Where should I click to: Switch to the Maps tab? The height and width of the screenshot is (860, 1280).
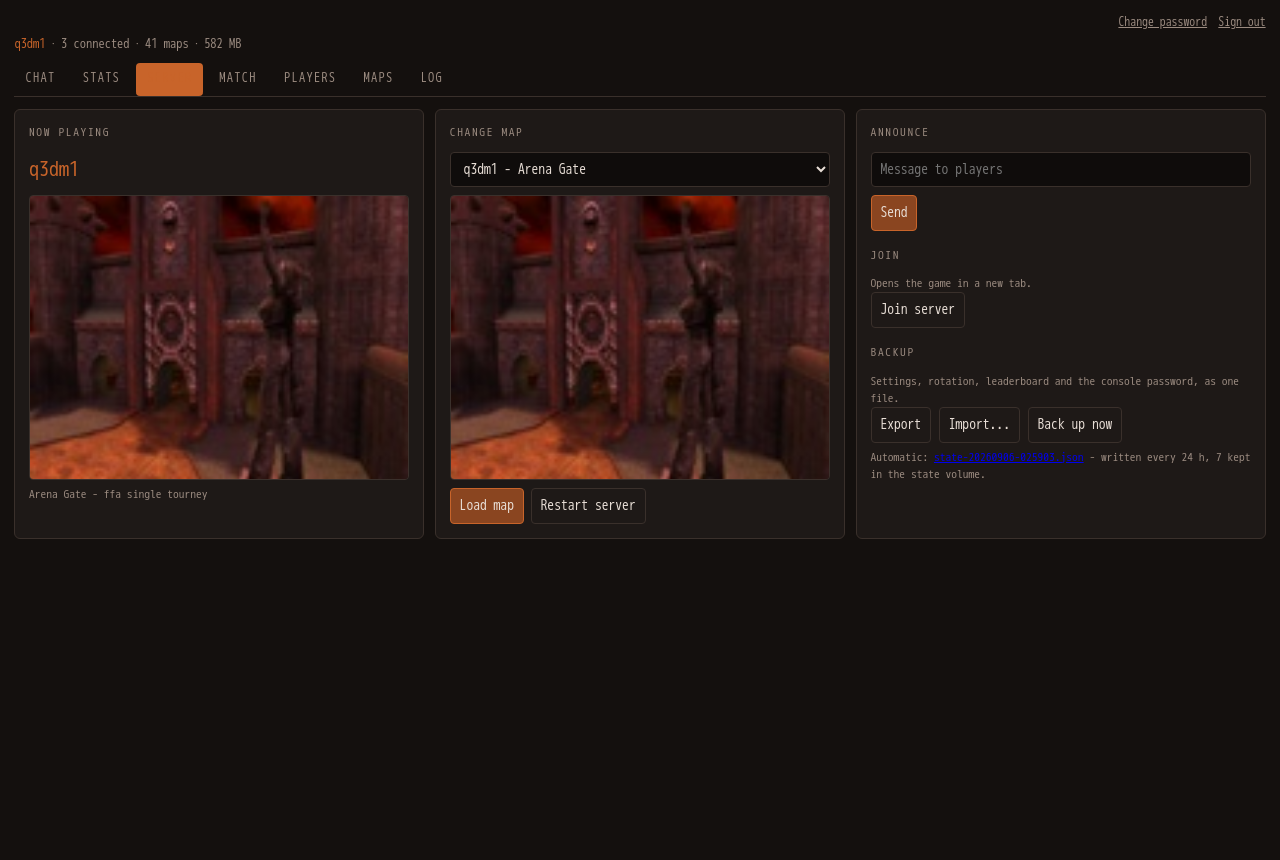tap(378, 78)
